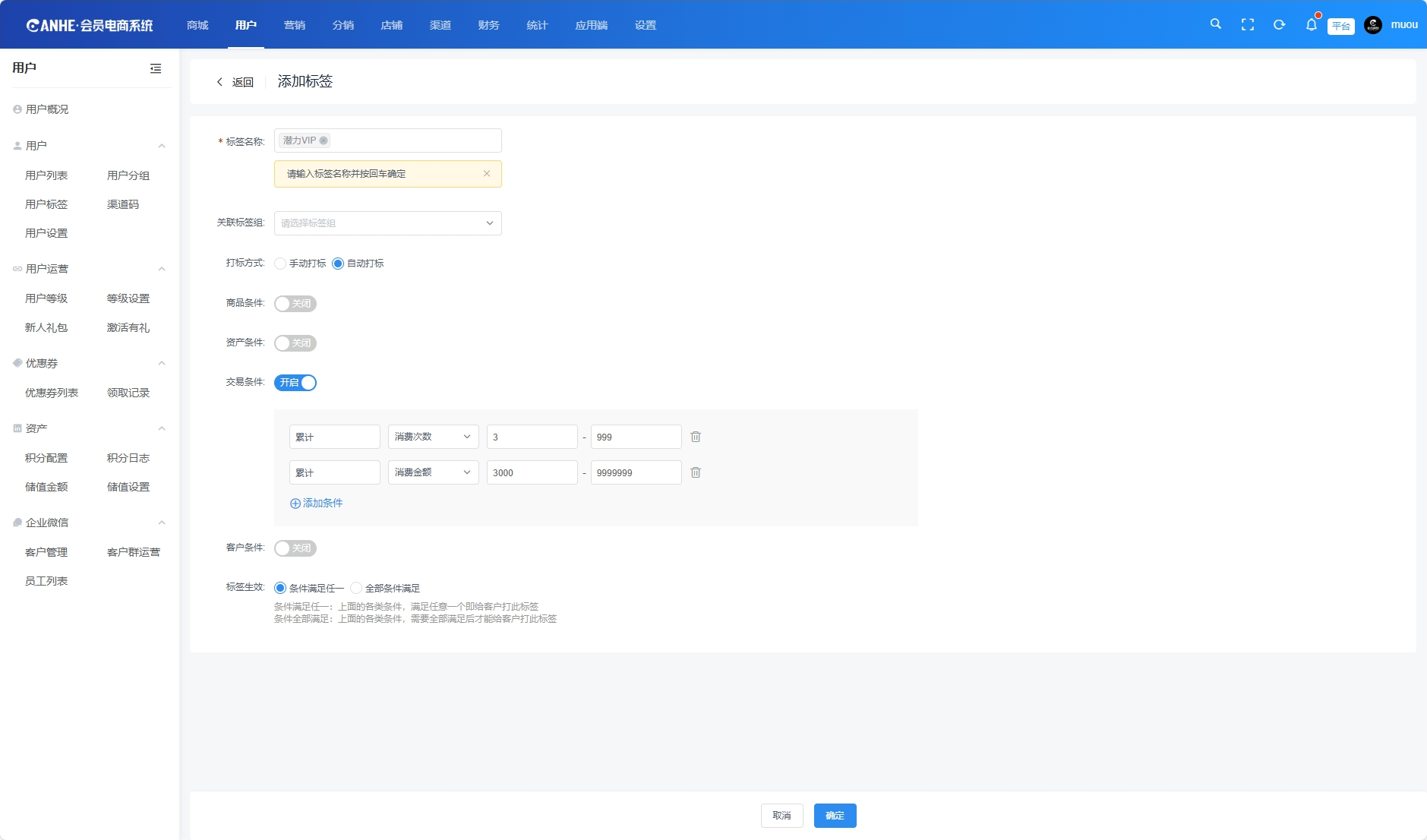Delete the 消费金额 condition row
The image size is (1427, 840).
coord(695,472)
